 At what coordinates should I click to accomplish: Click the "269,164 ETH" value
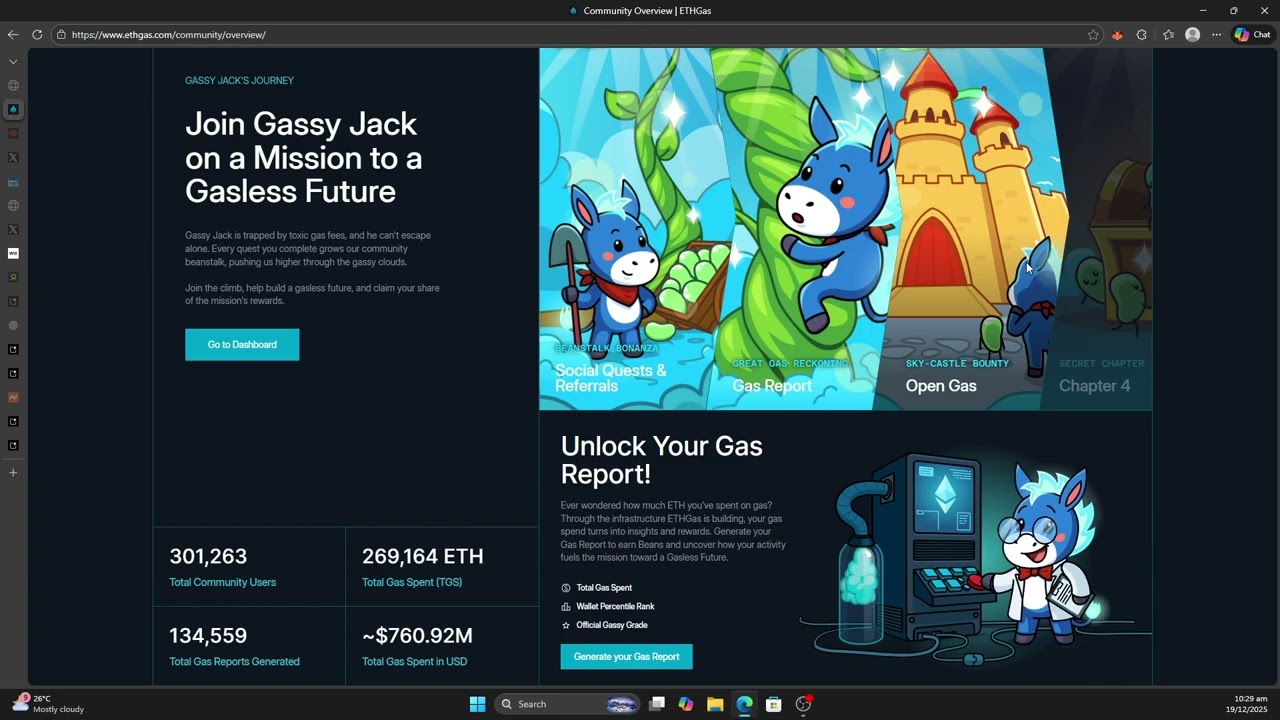click(422, 556)
